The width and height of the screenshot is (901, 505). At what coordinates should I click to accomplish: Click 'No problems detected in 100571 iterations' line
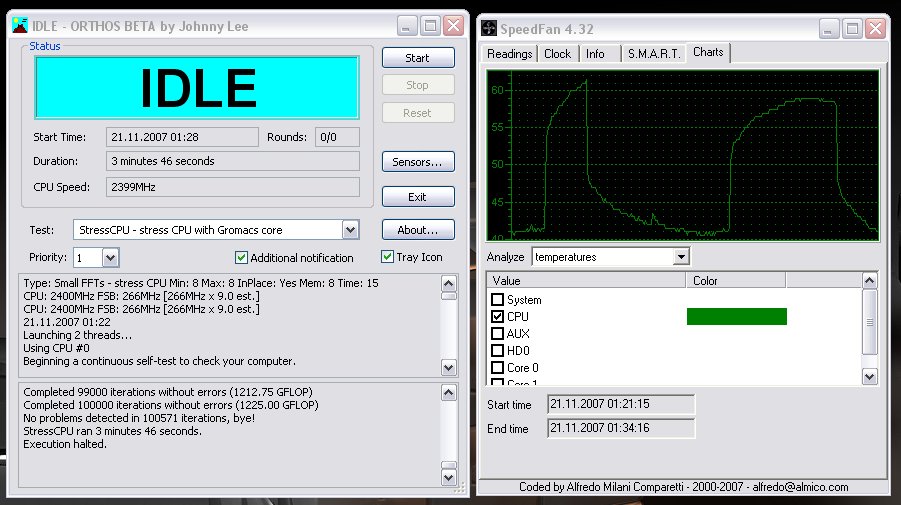(139, 418)
